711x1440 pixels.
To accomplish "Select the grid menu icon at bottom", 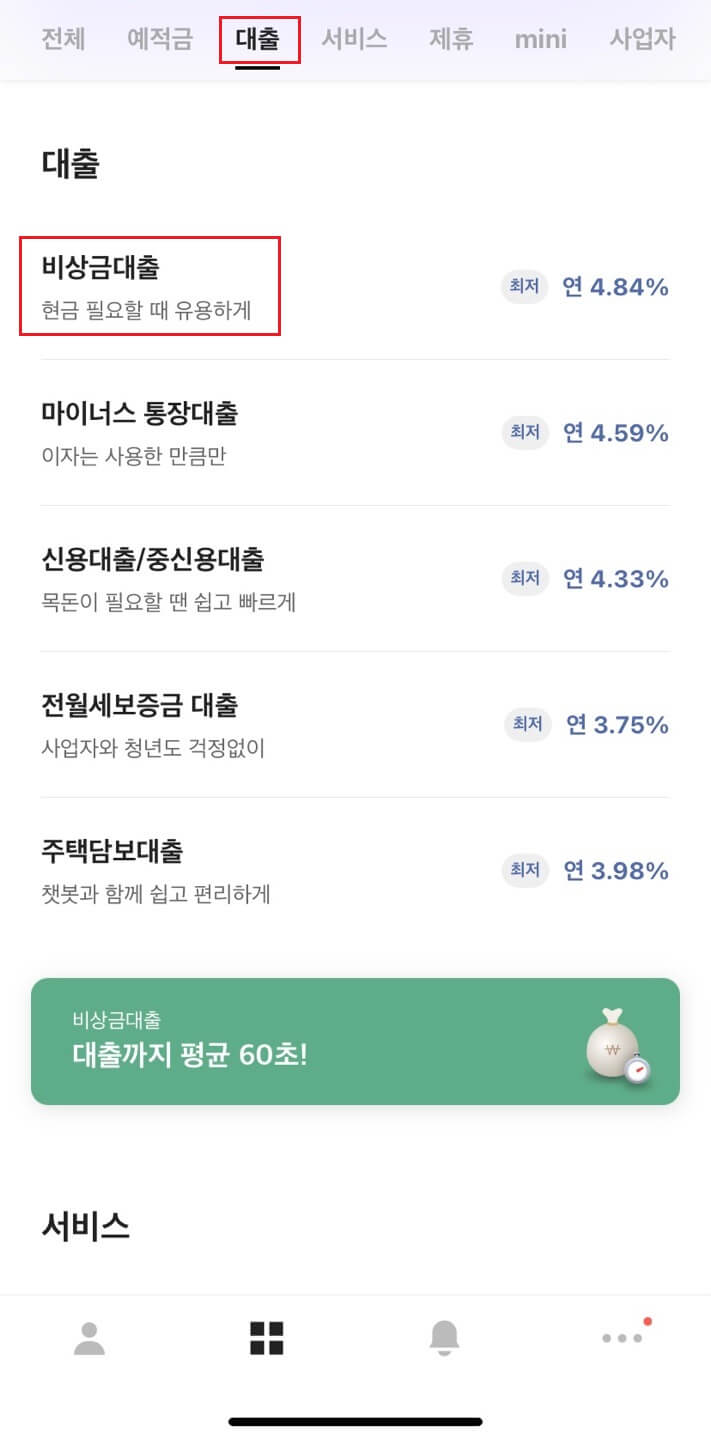I will point(266,1338).
